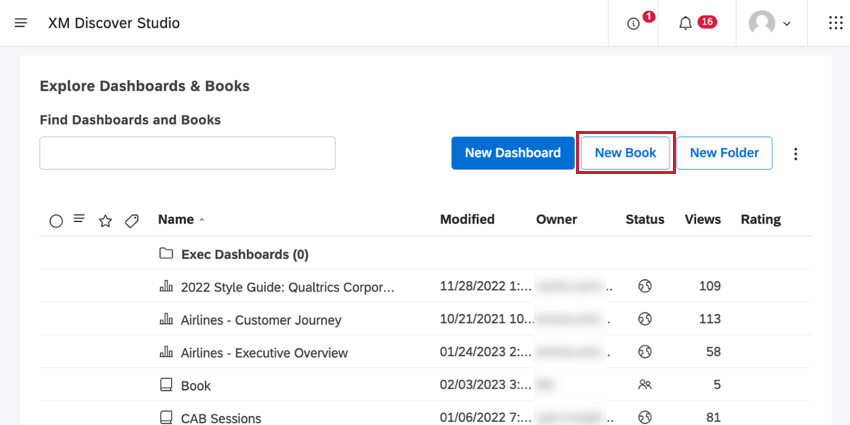Click shared status icon for Book row
Viewport: 850px width, 425px height.
[x=645, y=385]
